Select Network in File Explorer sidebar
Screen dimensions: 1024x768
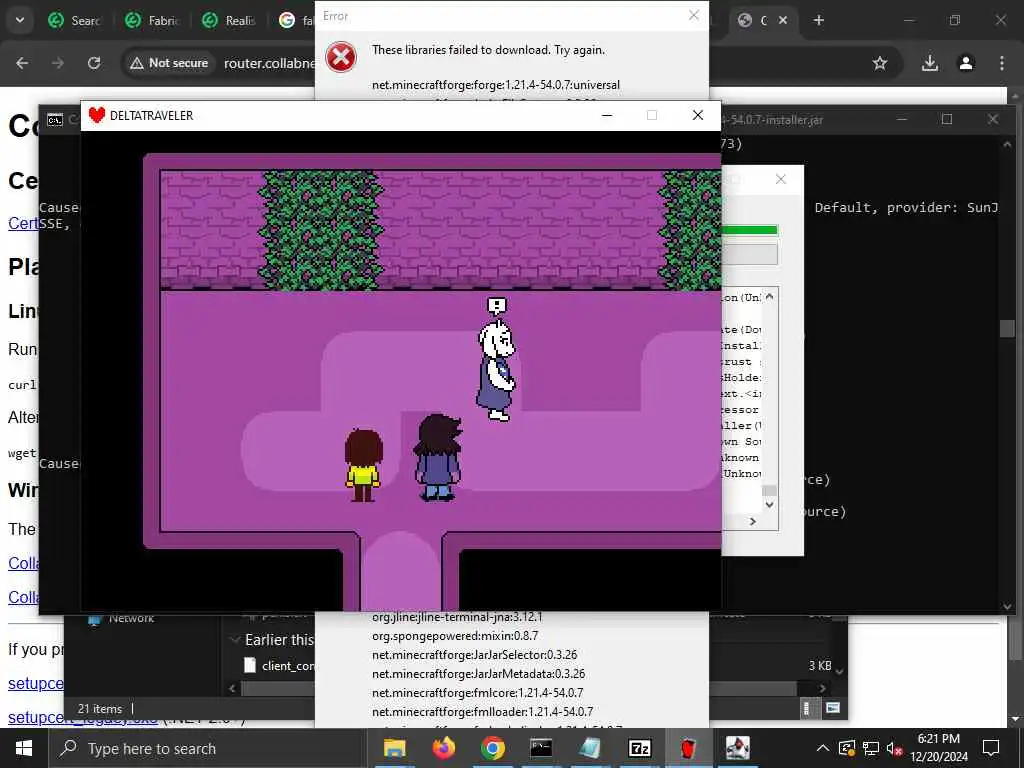121,618
